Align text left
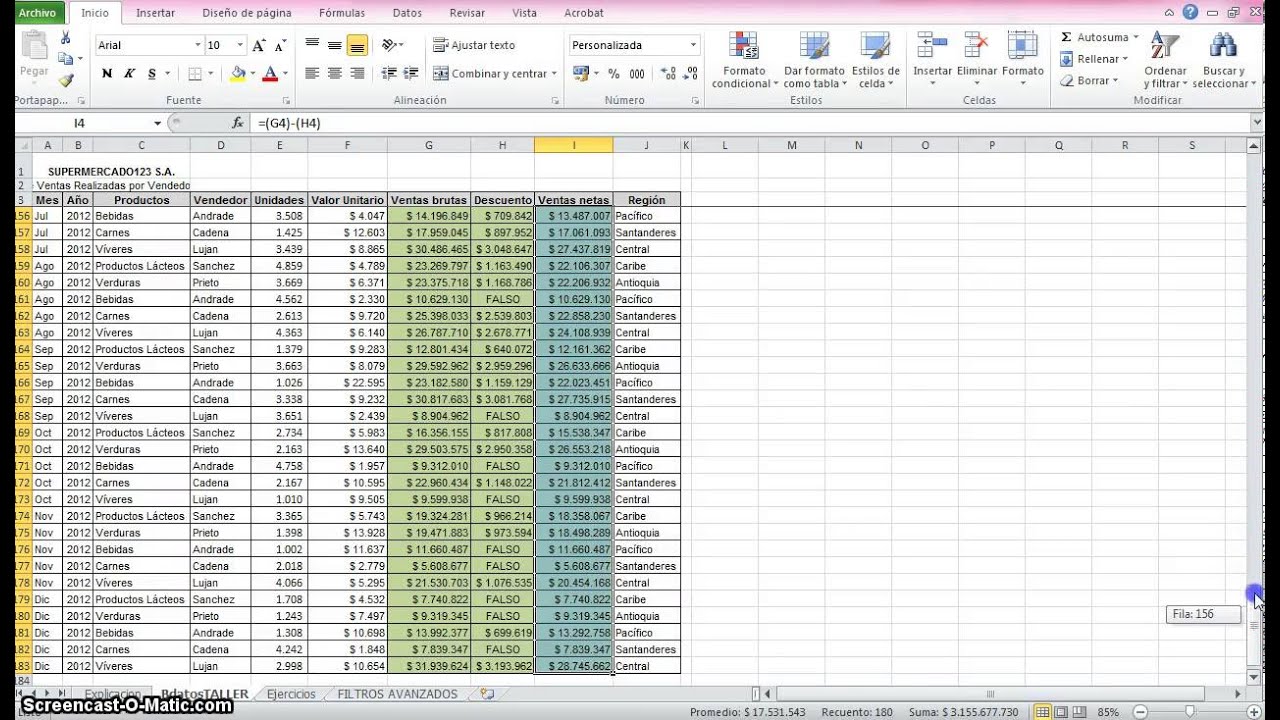Screen dimensions: 1280x720 coord(312,73)
